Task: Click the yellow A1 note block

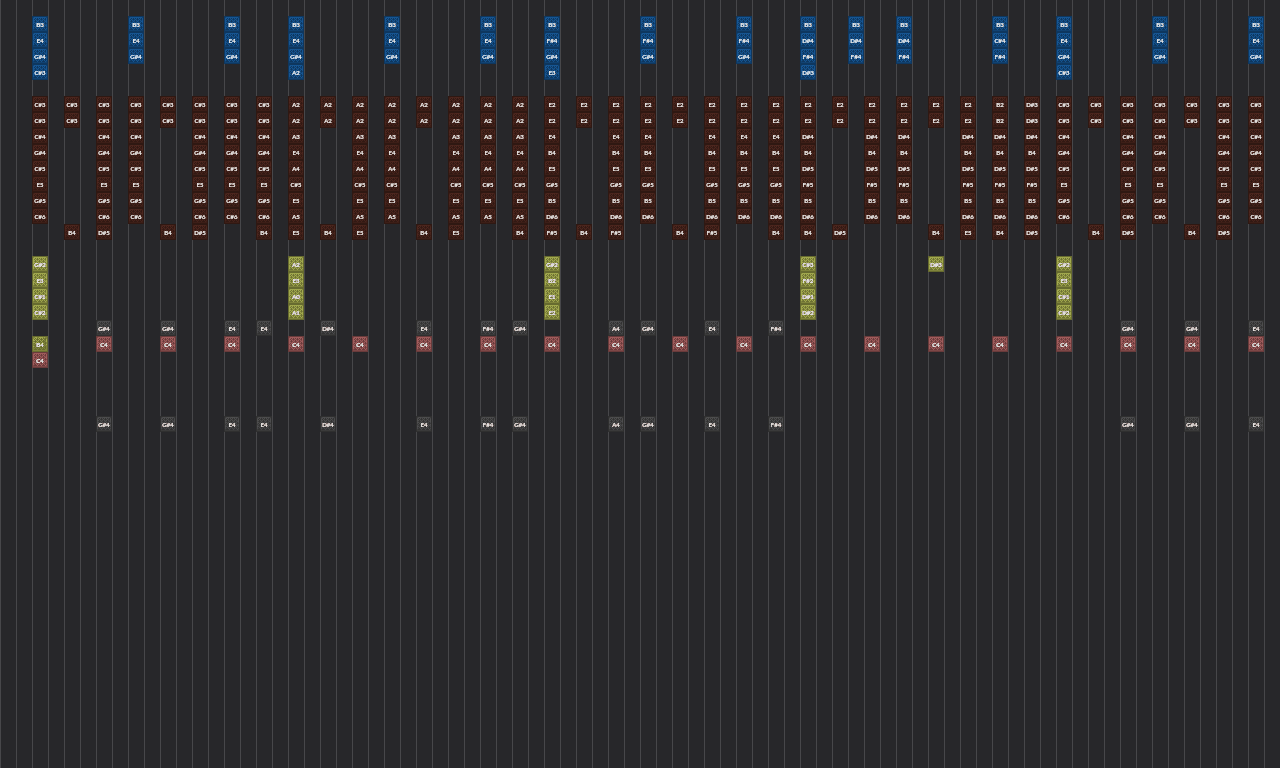Action: (x=296, y=313)
